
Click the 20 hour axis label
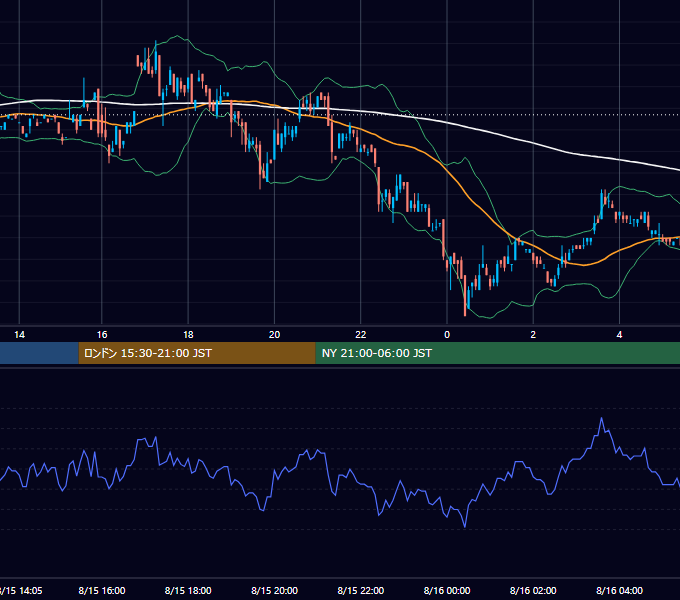click(x=274, y=335)
